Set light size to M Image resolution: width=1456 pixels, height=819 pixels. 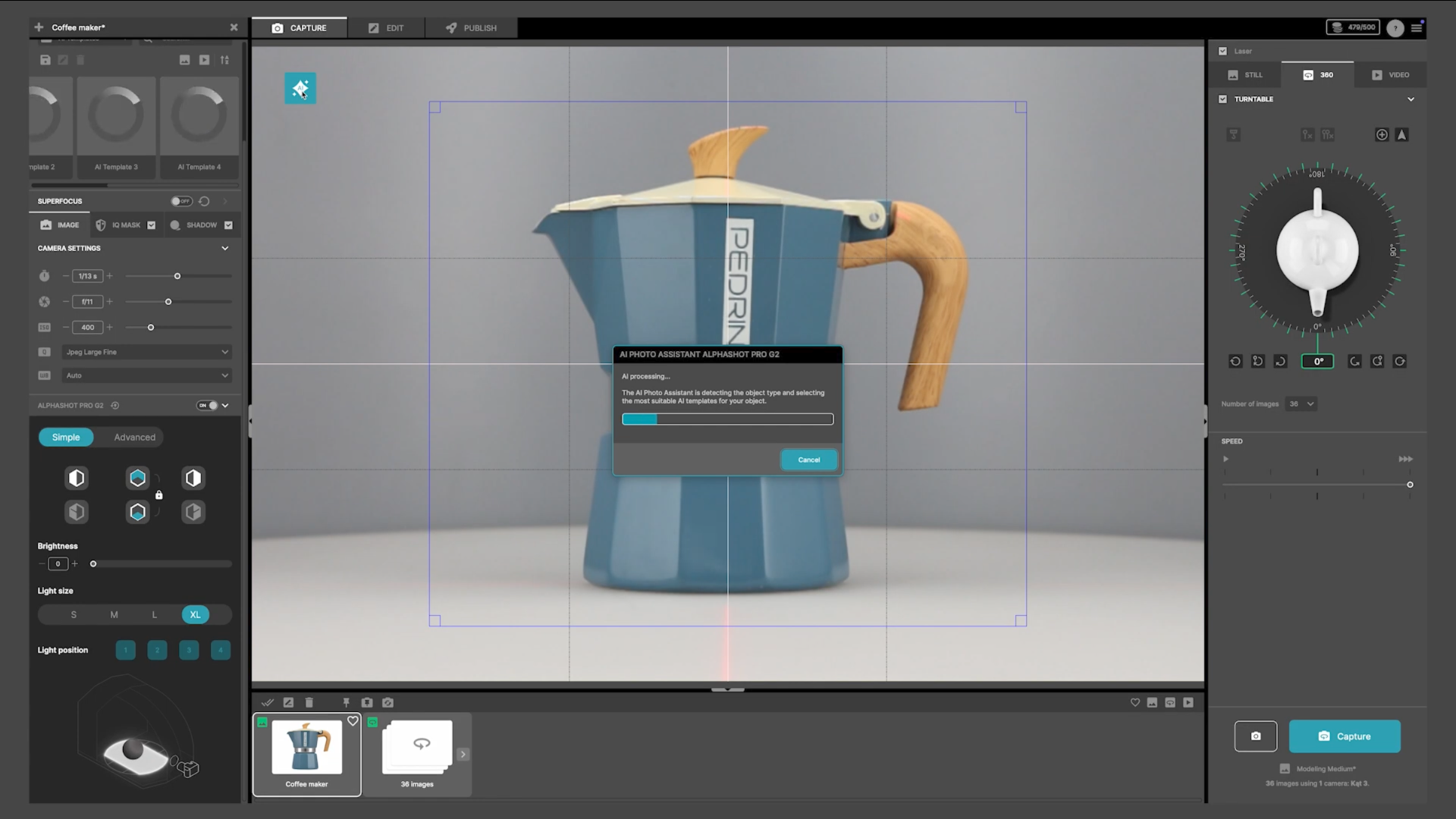[x=114, y=615]
